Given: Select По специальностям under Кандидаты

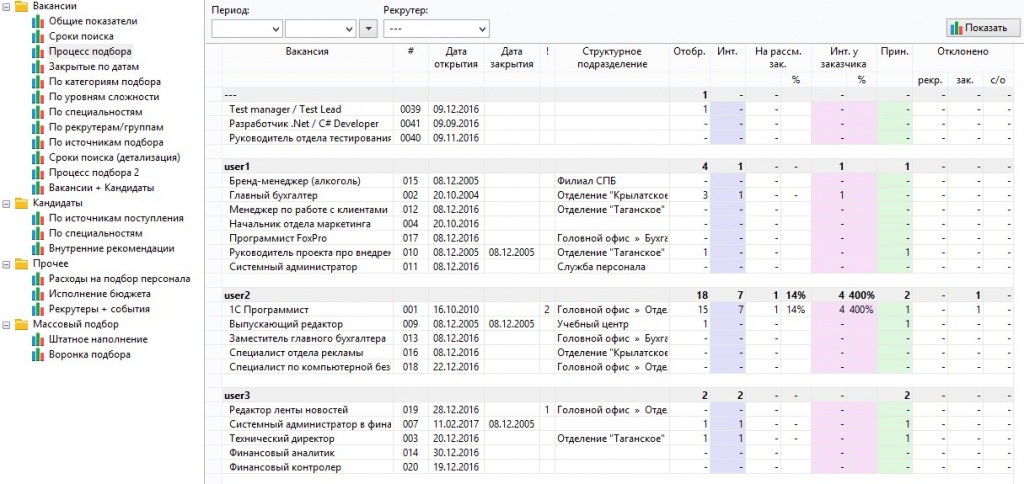Looking at the screenshot, I should (x=95, y=233).
